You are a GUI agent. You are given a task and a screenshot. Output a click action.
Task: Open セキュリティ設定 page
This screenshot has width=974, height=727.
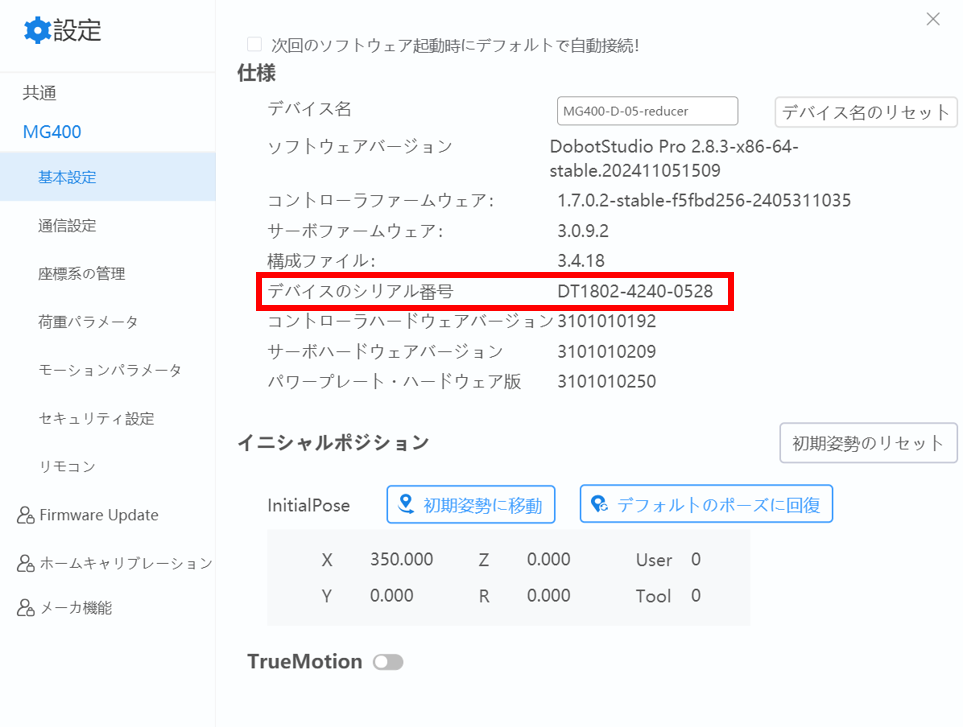[95, 418]
